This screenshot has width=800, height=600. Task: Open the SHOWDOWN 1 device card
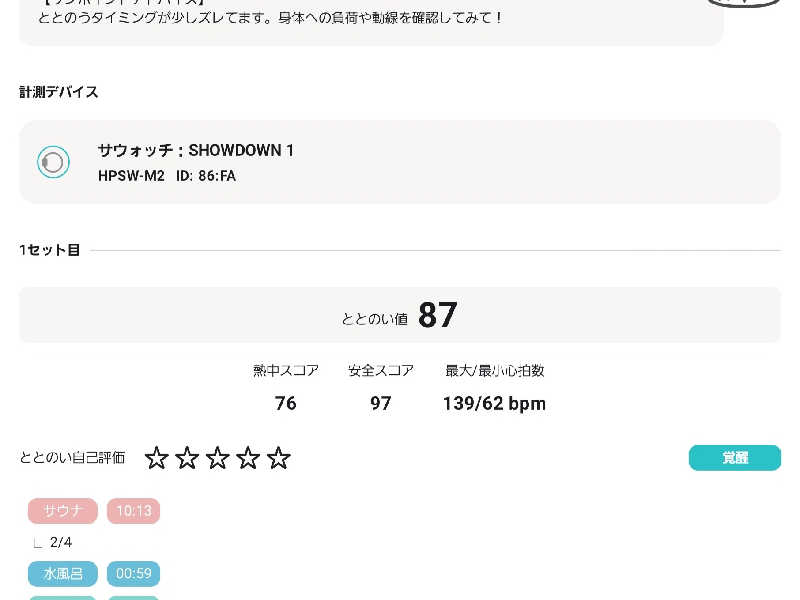click(x=400, y=162)
